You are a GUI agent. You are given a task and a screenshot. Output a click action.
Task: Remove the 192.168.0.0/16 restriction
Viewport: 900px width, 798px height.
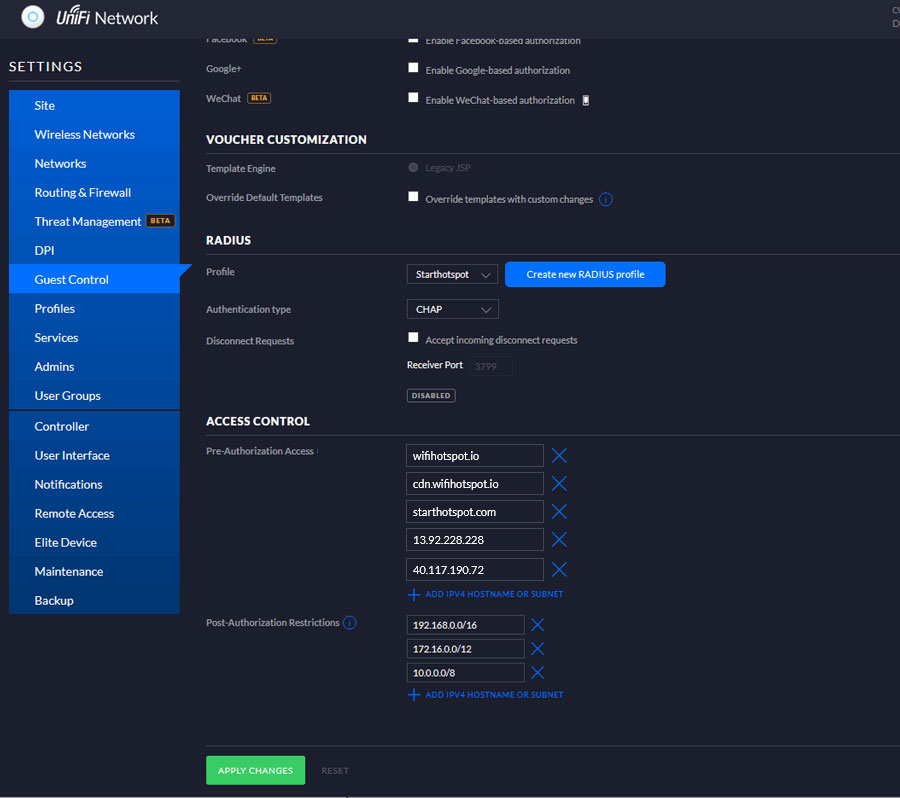pyautogui.click(x=537, y=625)
